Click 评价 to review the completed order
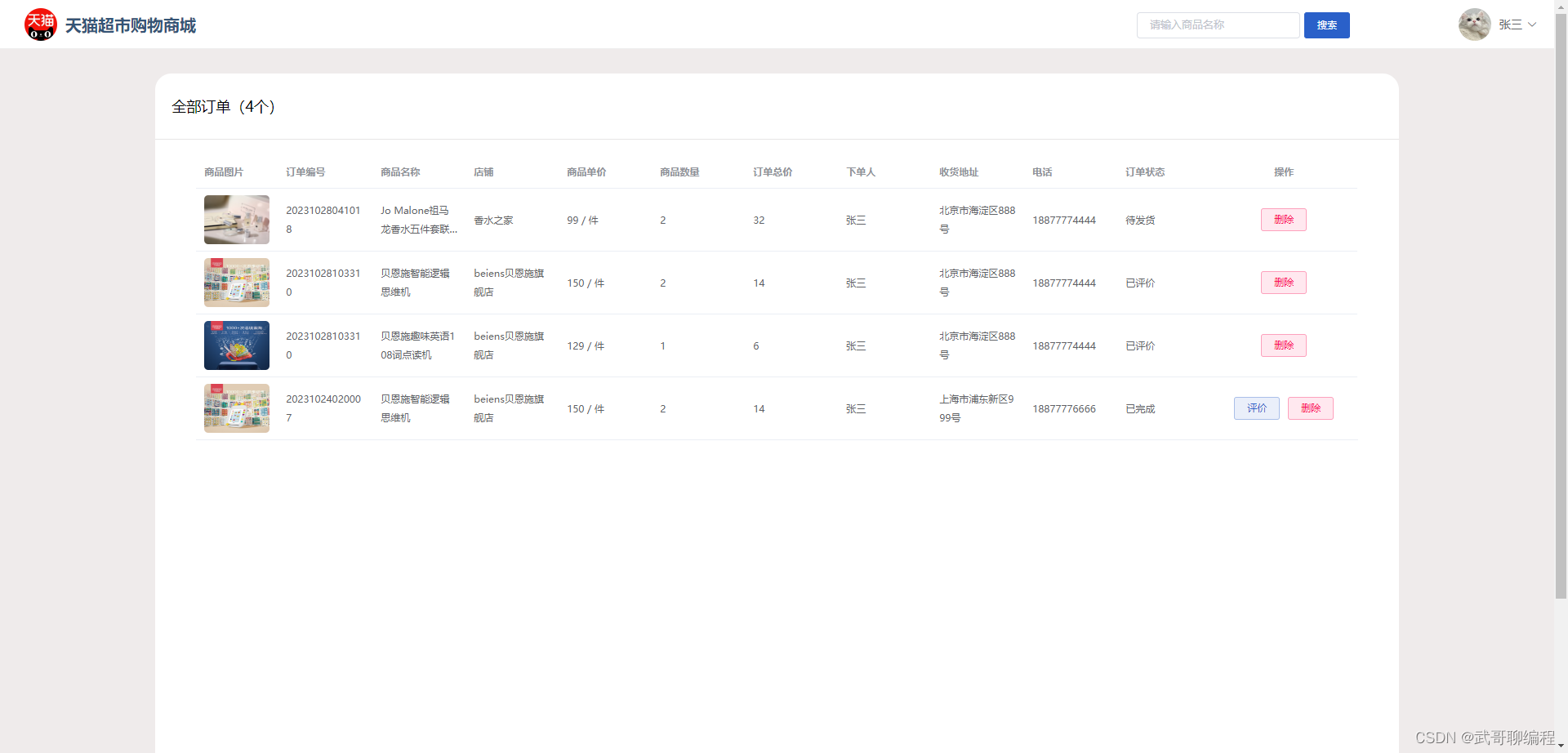This screenshot has width=1568, height=753. 1256,408
